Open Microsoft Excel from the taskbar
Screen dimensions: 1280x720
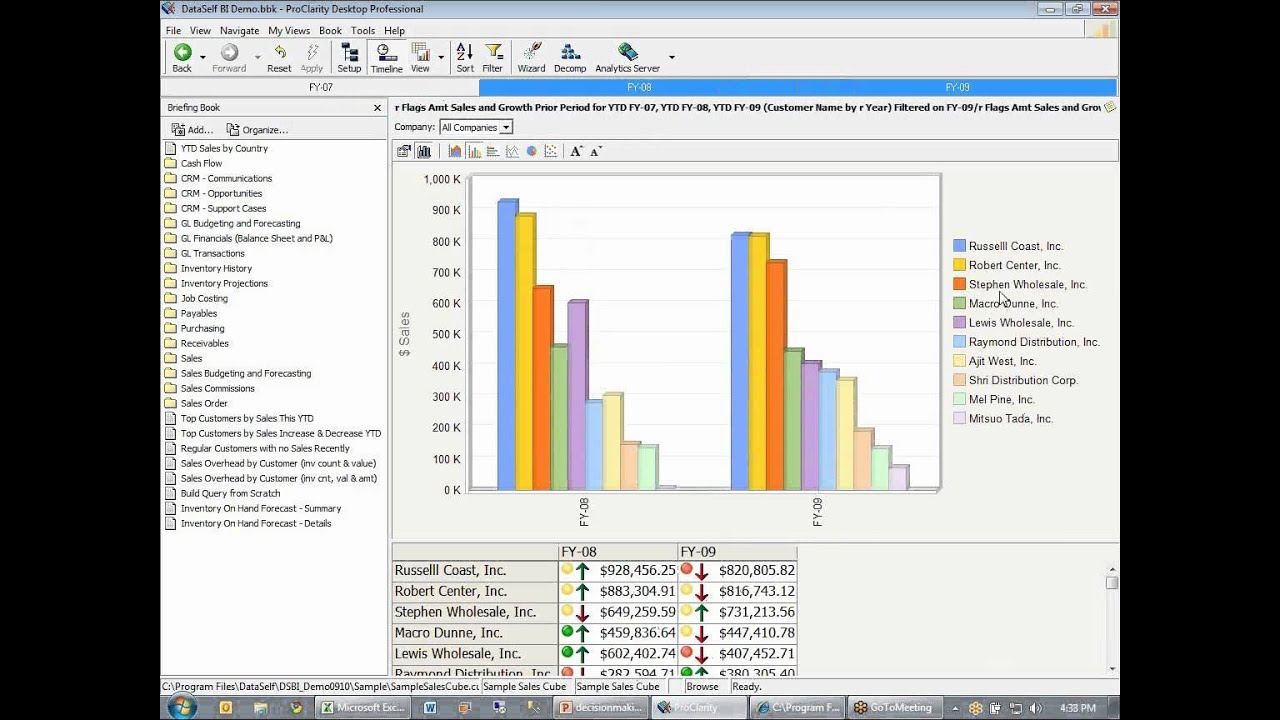362,707
